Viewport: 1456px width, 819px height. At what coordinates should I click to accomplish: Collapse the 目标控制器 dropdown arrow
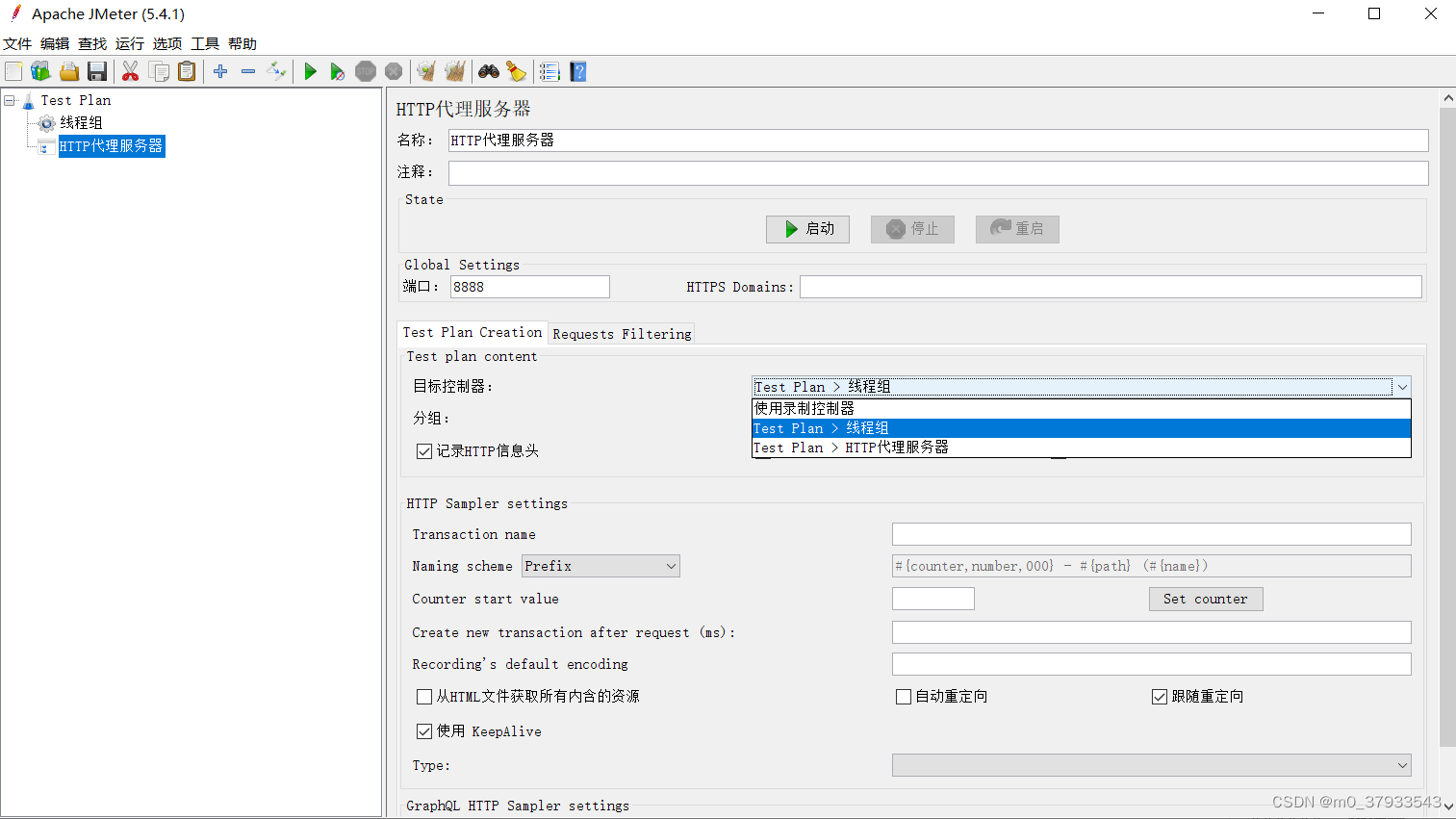1402,387
